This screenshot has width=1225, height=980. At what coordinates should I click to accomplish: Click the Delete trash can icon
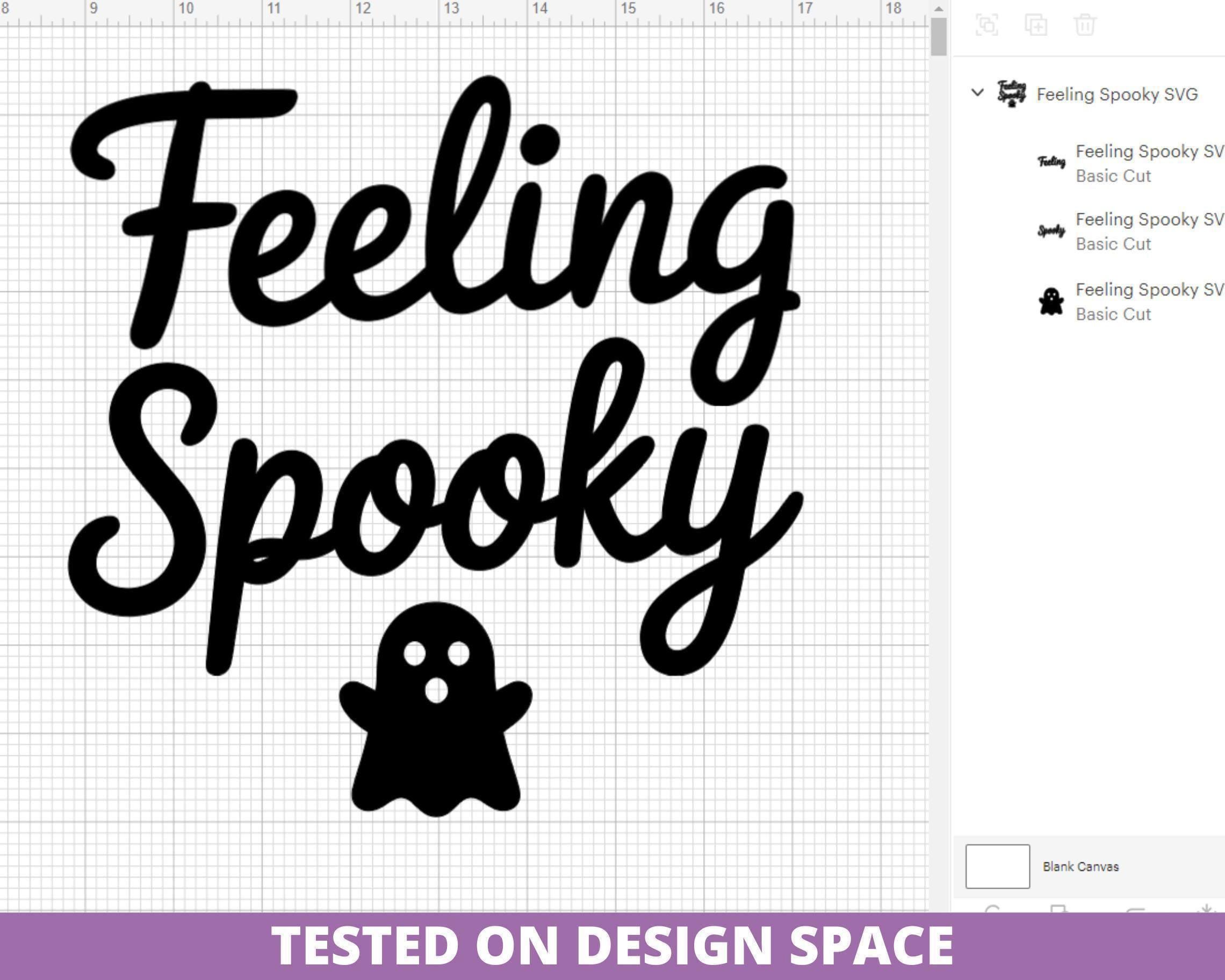(1085, 25)
